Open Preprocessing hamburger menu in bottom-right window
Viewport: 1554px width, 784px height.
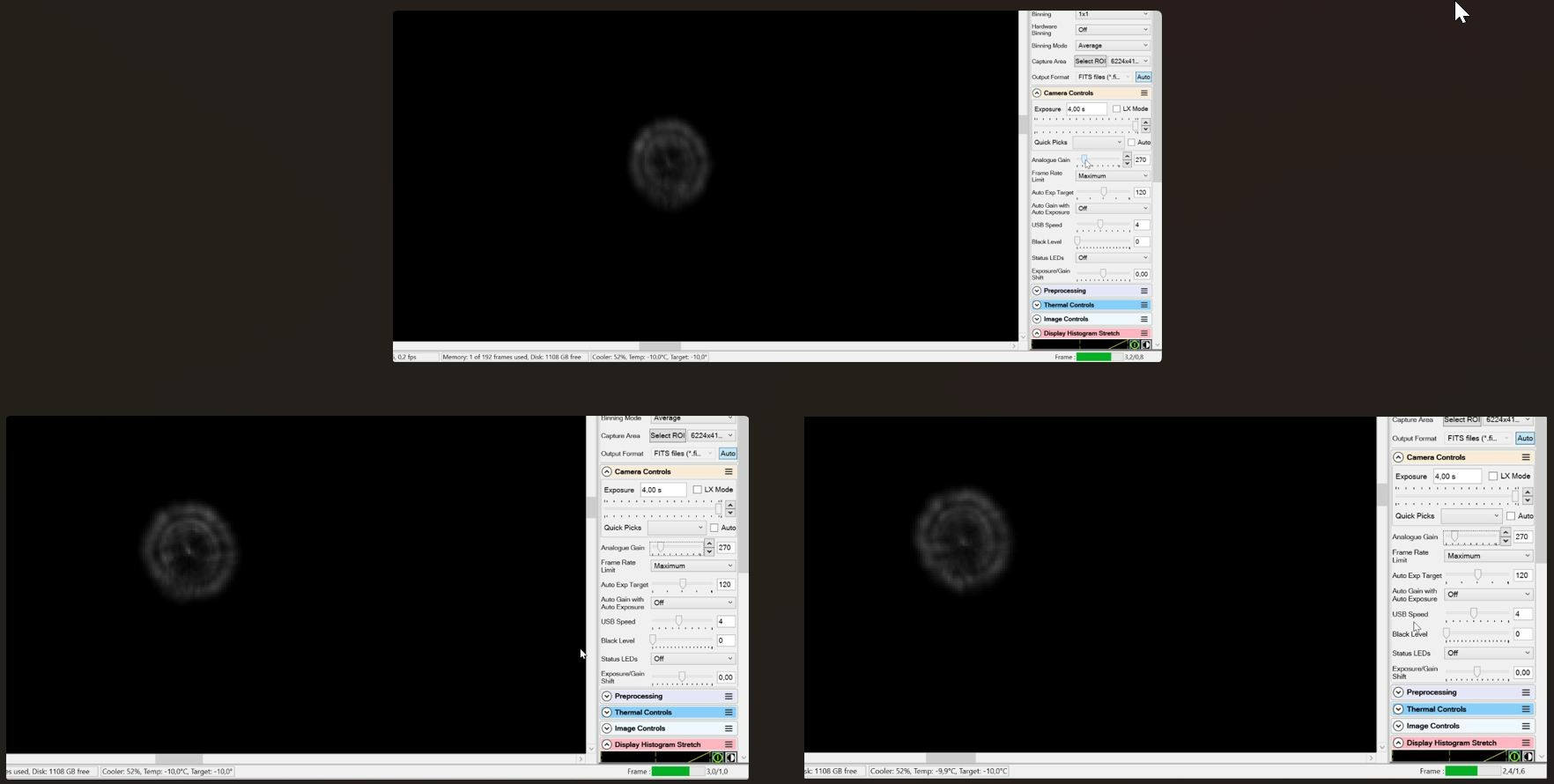pos(1526,692)
